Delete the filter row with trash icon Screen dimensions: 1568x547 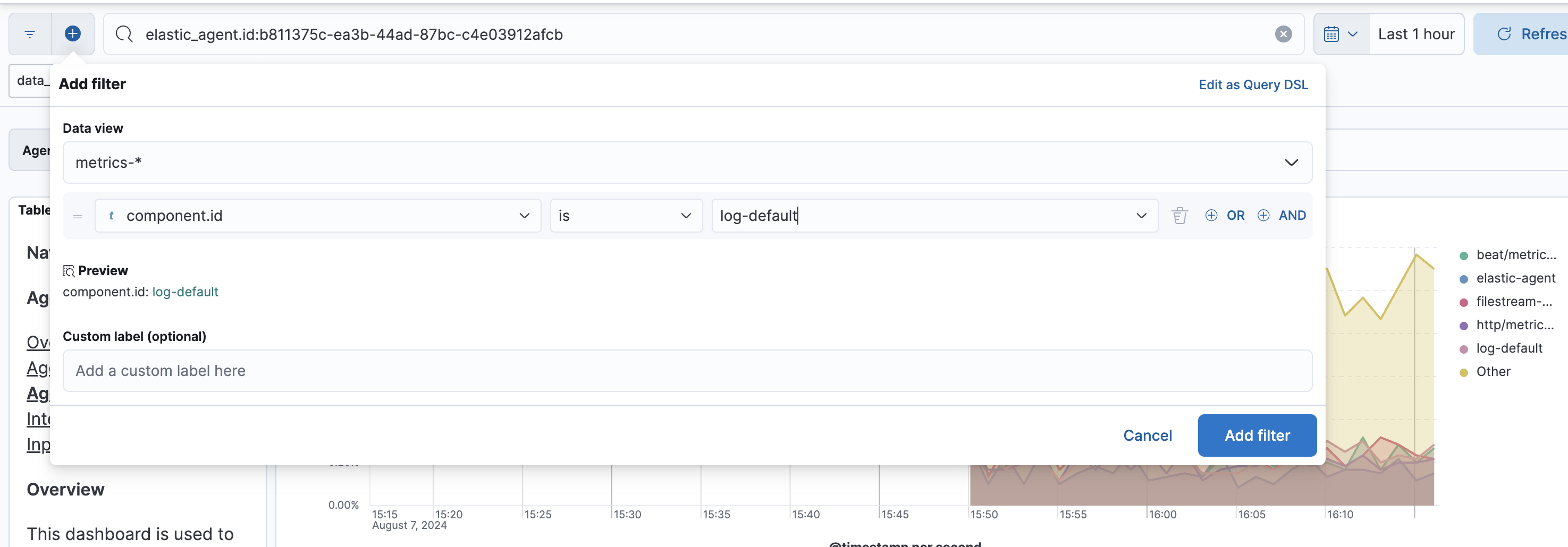(1179, 216)
